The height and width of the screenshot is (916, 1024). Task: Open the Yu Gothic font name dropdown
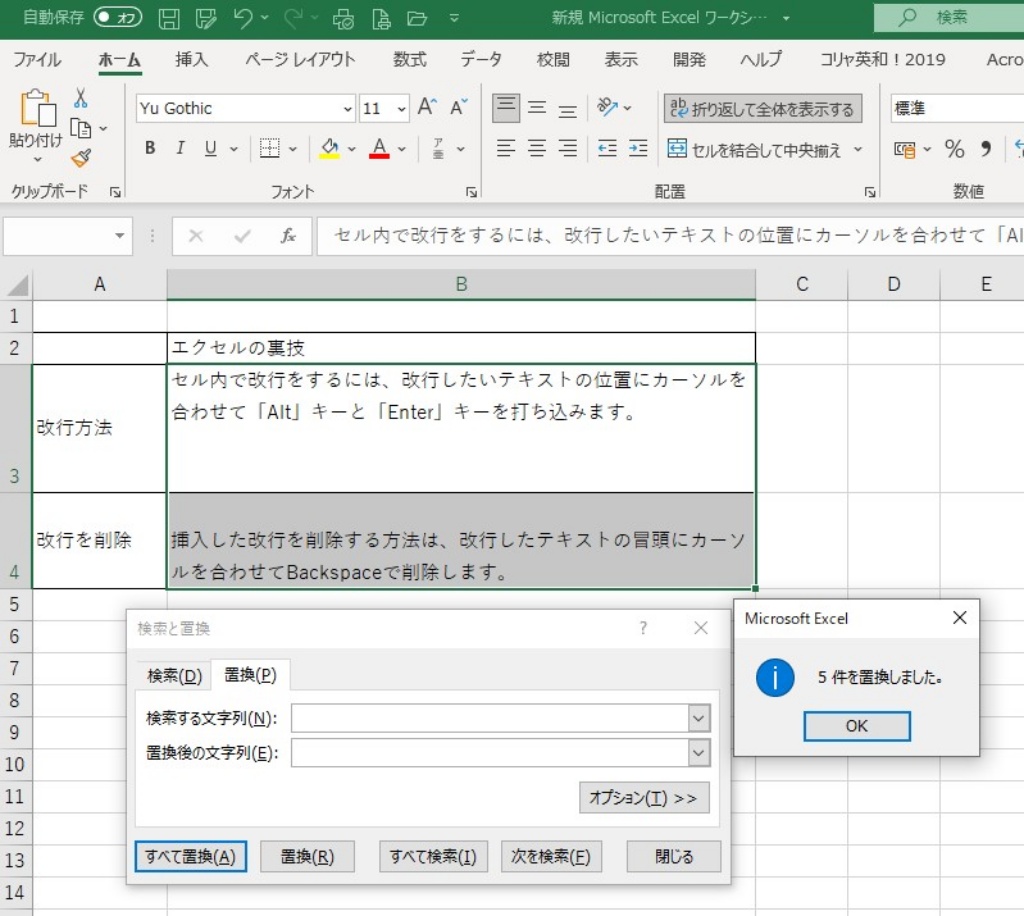347,109
